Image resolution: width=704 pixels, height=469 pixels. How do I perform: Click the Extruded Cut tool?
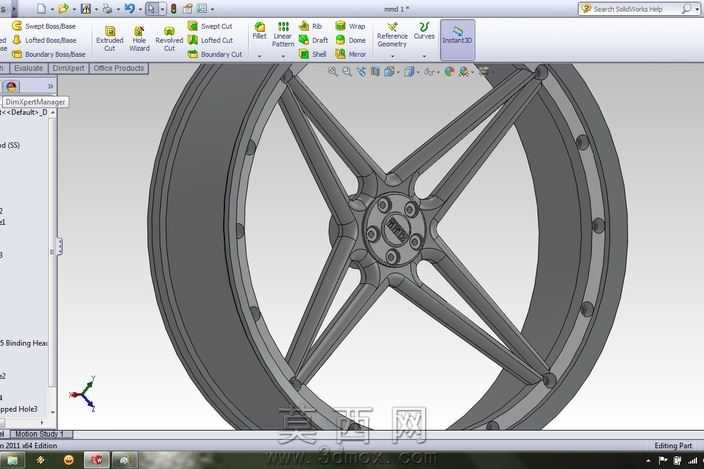pyautogui.click(x=110, y=38)
